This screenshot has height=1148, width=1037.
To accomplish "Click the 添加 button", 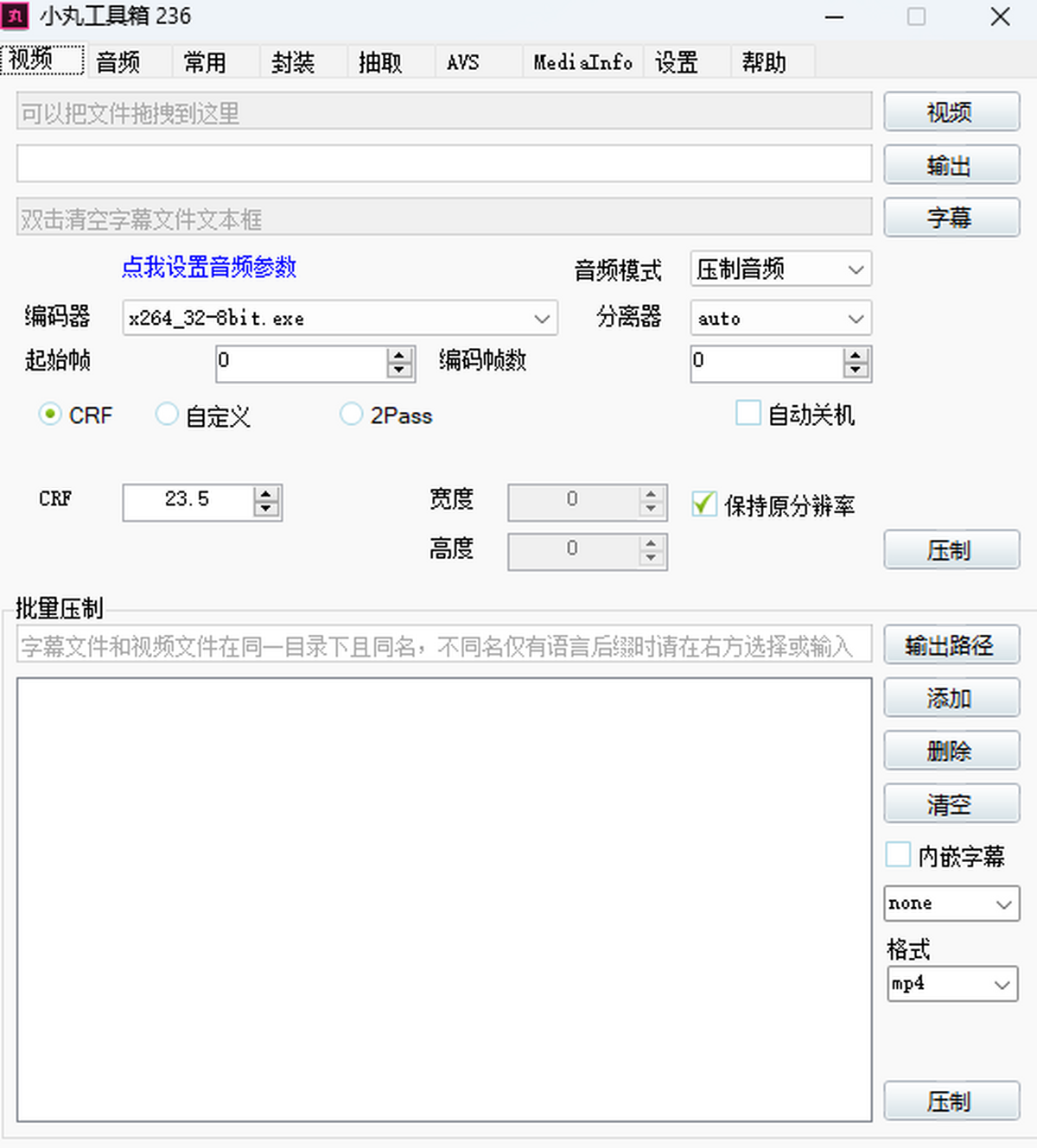I will pos(951,698).
